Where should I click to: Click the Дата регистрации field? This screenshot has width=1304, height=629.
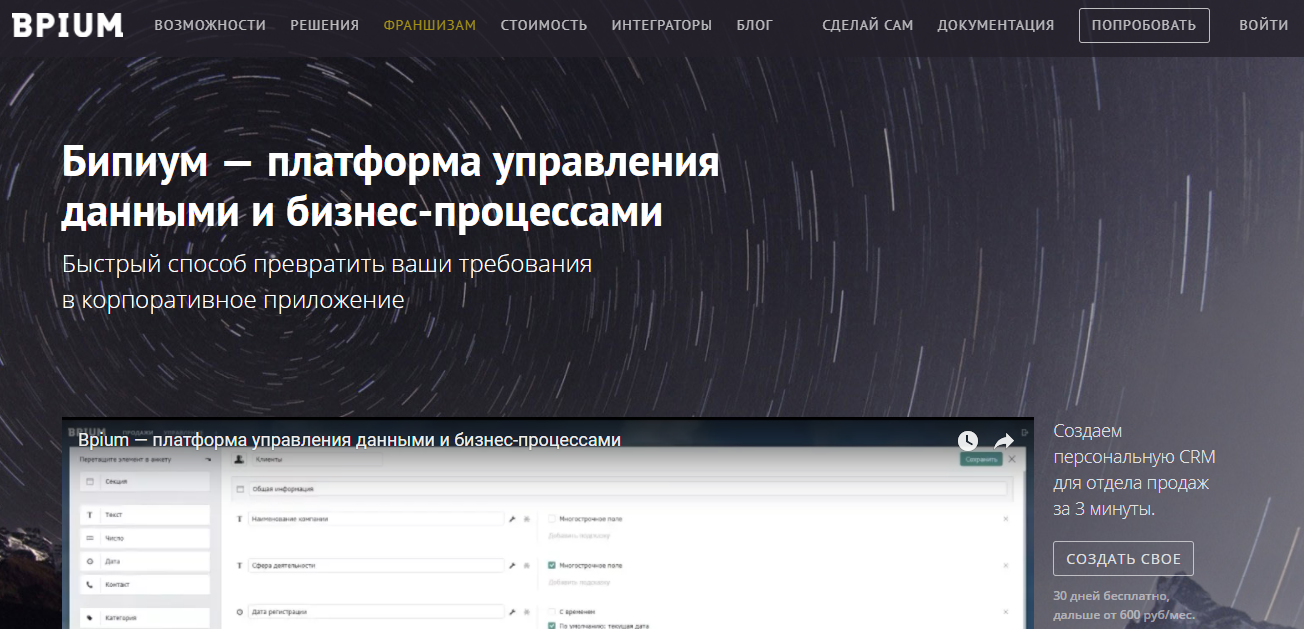(x=376, y=611)
